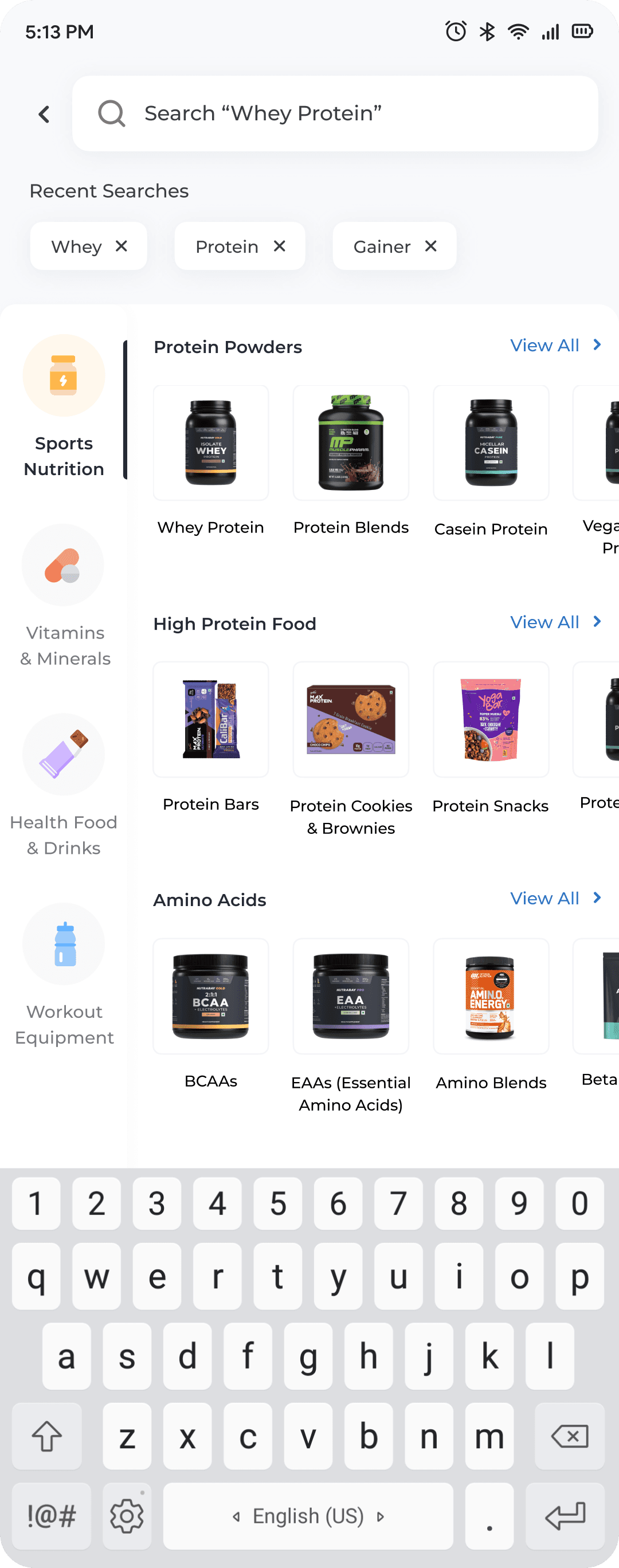619x1568 pixels.
Task: Tap the keyboard settings gear icon
Action: click(127, 1516)
